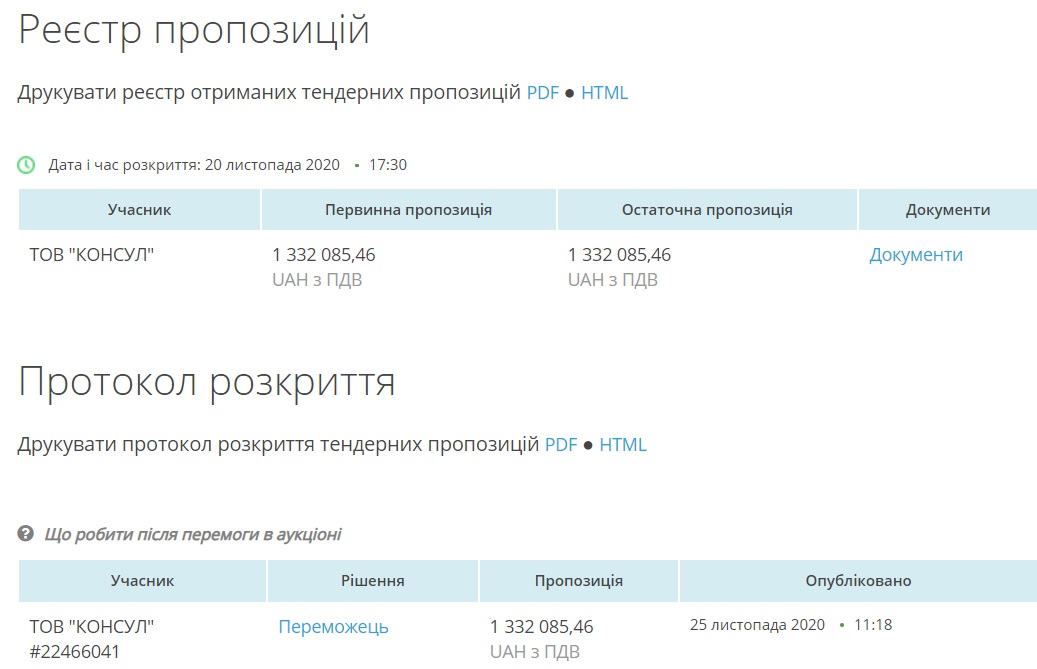Click initial proposal amount 1 332 085,46
The image size is (1037, 669).
pos(324,255)
